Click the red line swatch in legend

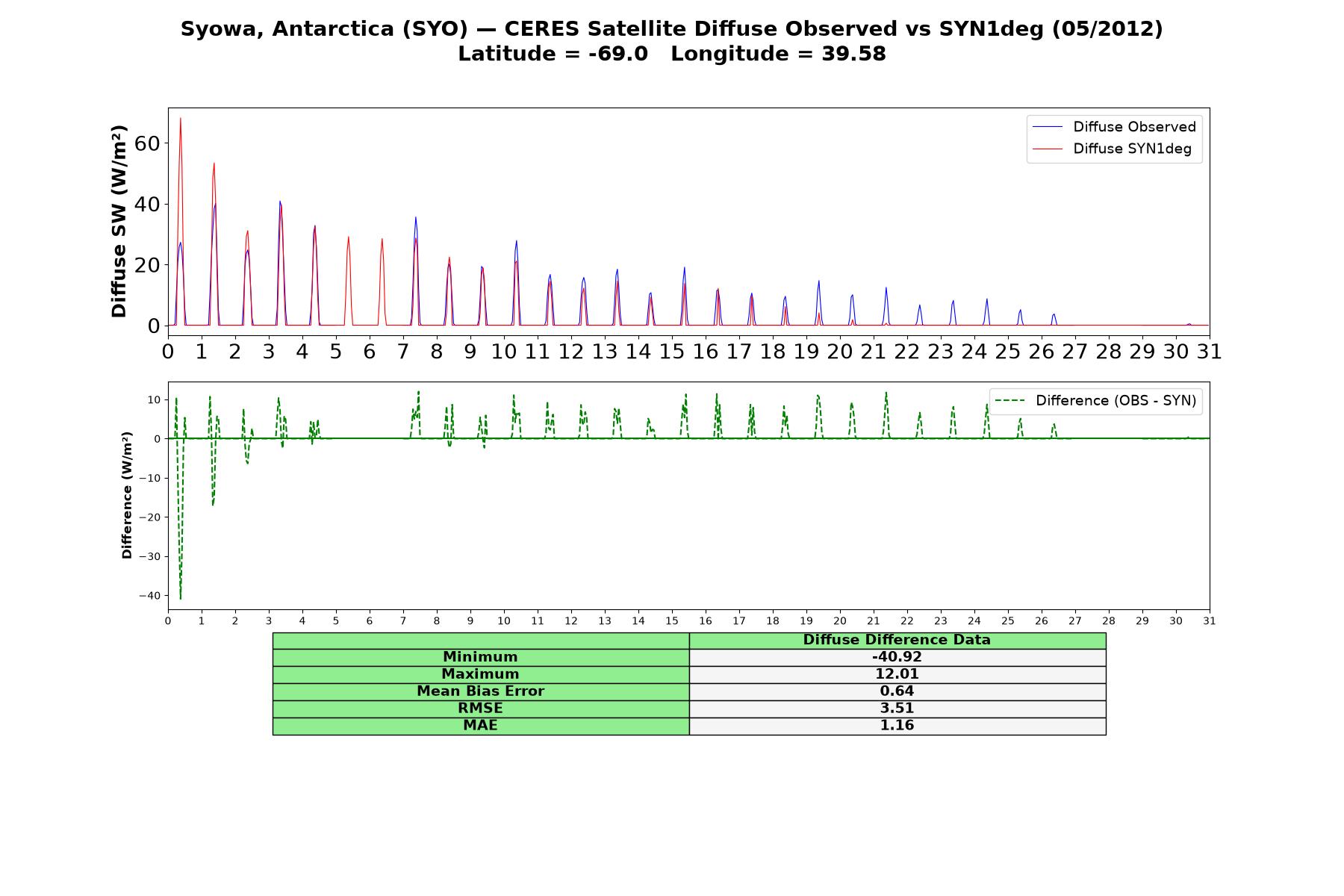click(x=1048, y=149)
